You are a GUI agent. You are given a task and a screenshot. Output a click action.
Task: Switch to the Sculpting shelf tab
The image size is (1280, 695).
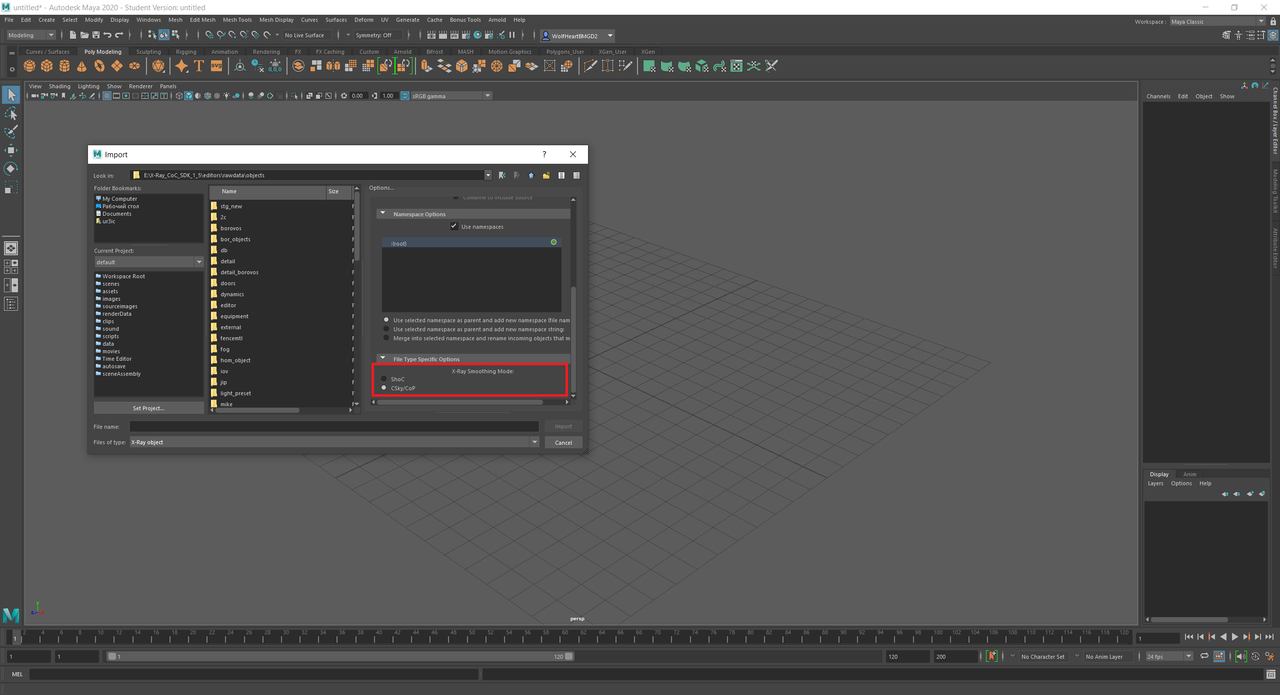(x=148, y=52)
